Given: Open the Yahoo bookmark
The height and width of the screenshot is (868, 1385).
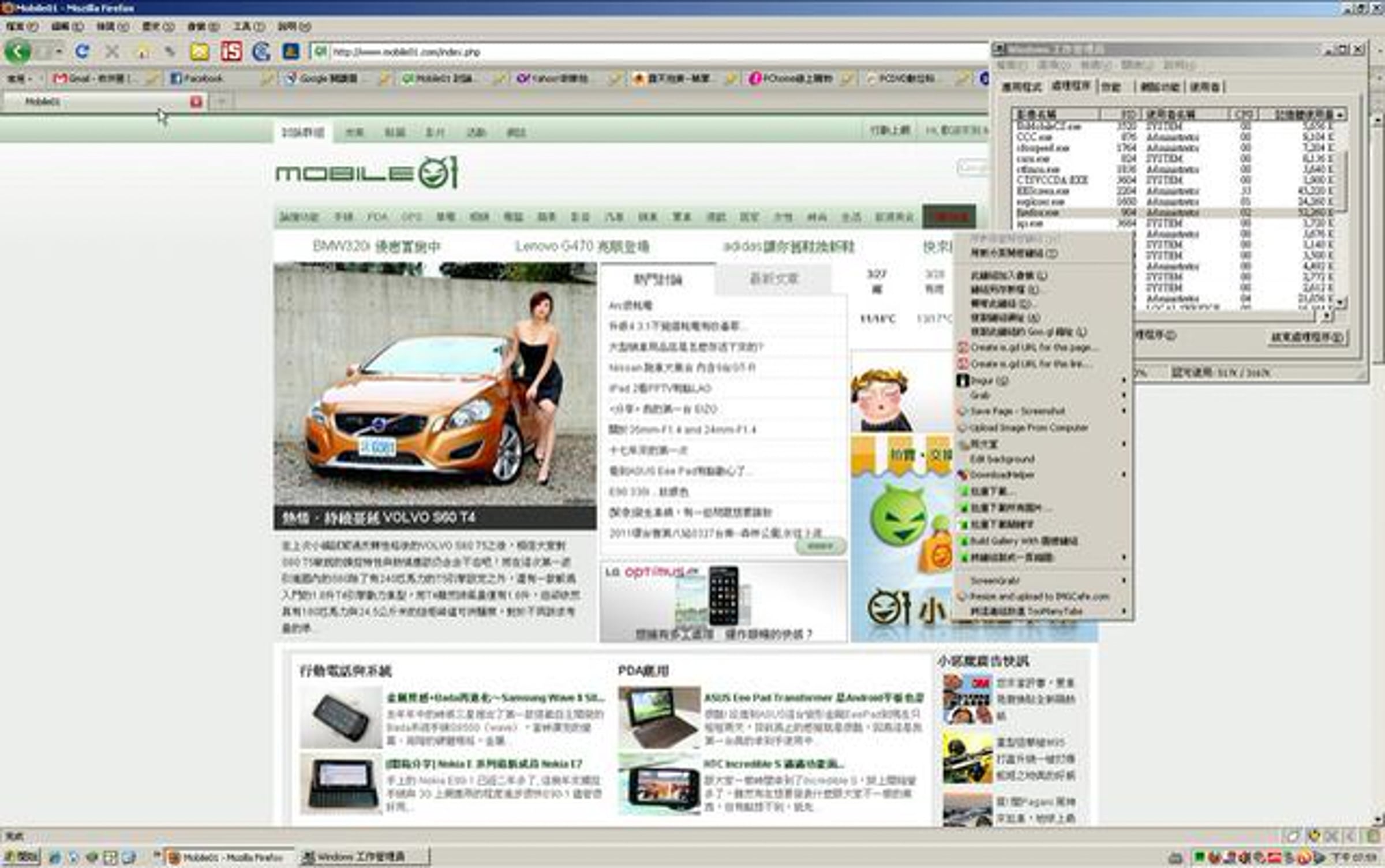Looking at the screenshot, I should (x=553, y=78).
